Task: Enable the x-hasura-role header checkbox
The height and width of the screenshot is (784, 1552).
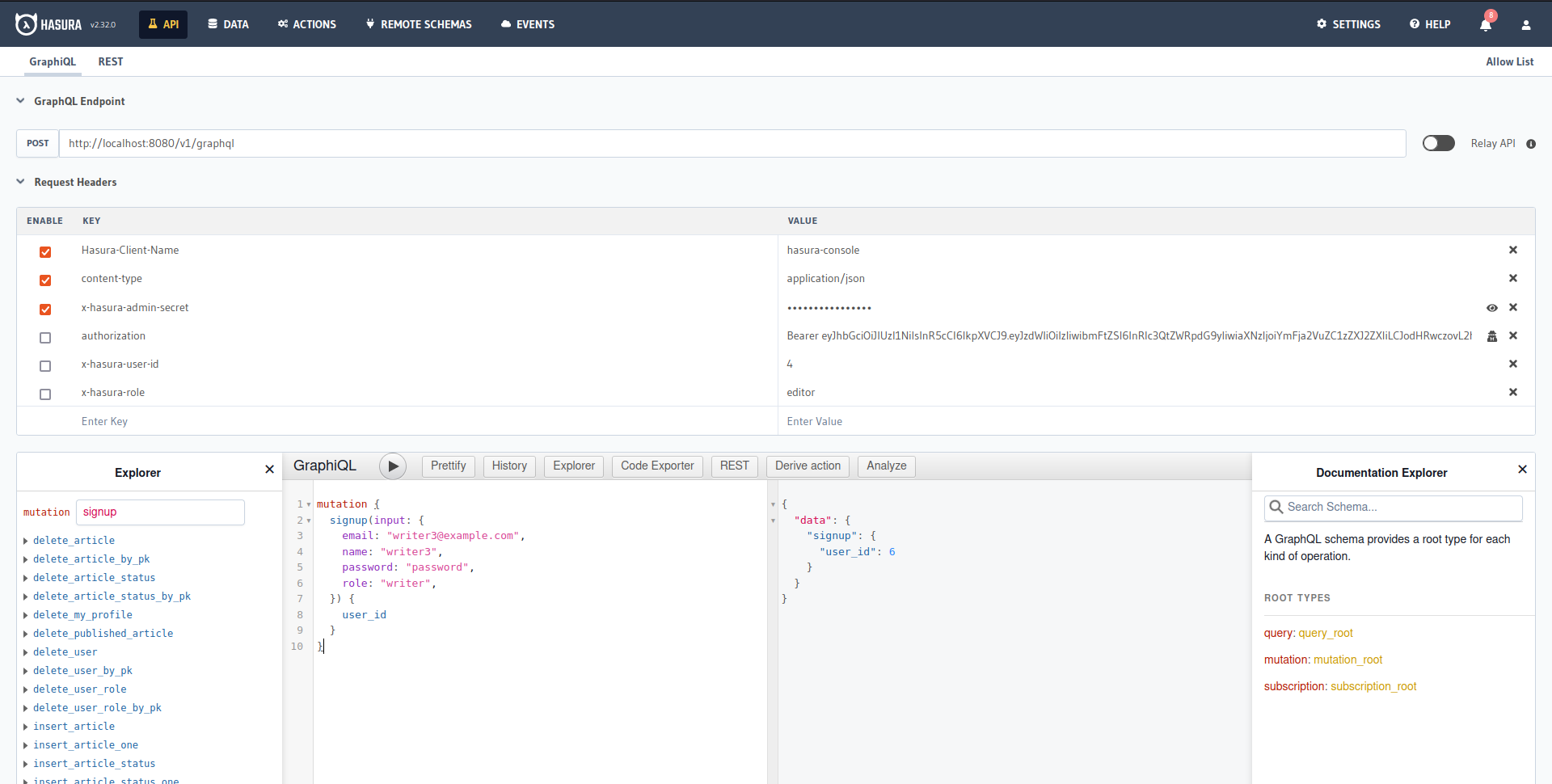Action: tap(45, 394)
